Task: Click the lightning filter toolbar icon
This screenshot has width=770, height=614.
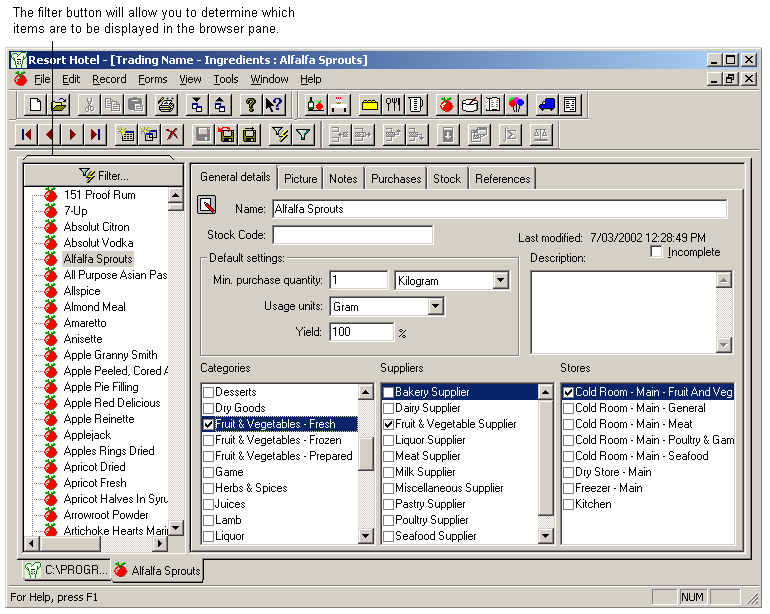Action: click(x=280, y=135)
